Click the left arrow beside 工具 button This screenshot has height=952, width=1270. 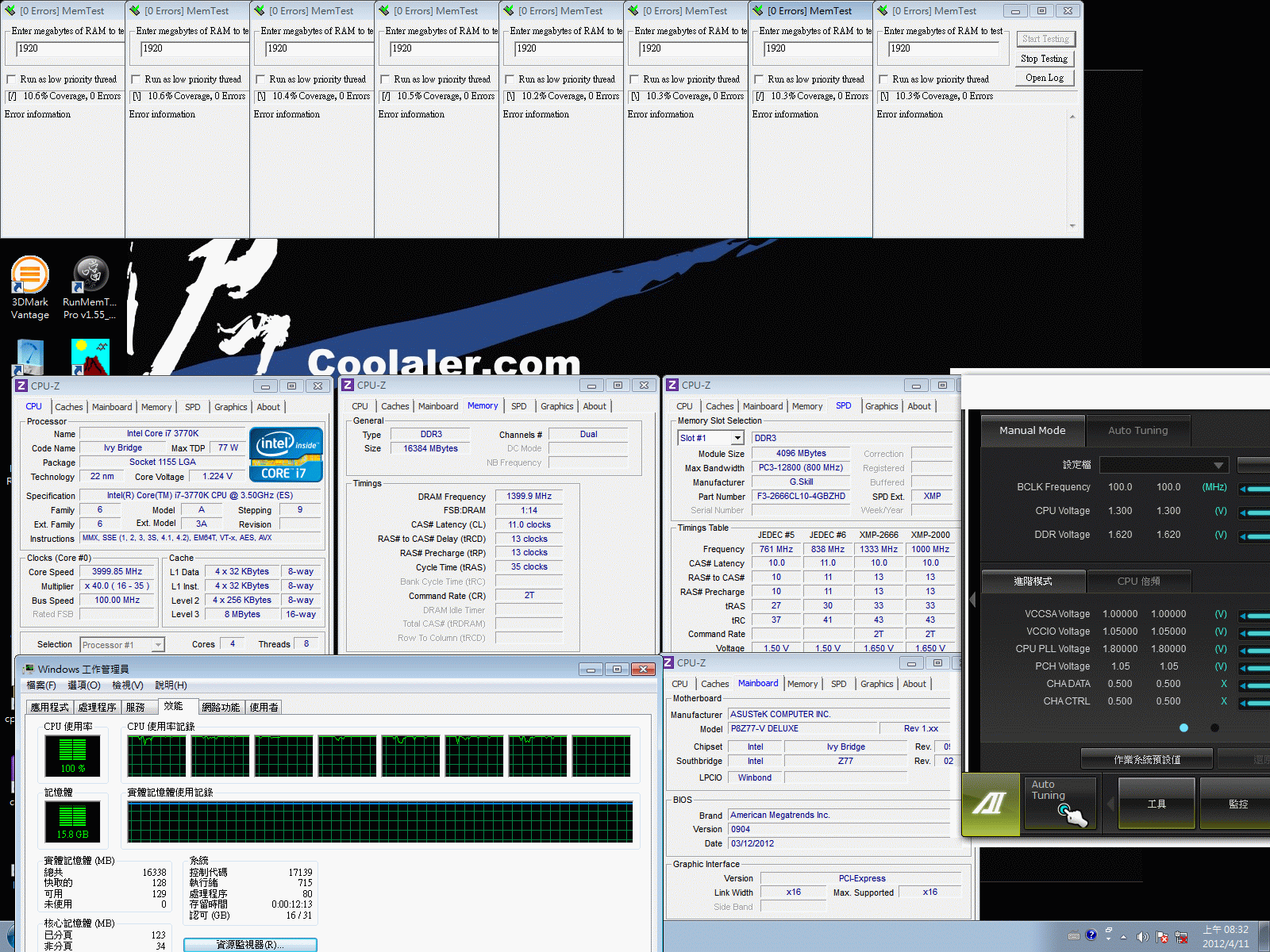1110,804
